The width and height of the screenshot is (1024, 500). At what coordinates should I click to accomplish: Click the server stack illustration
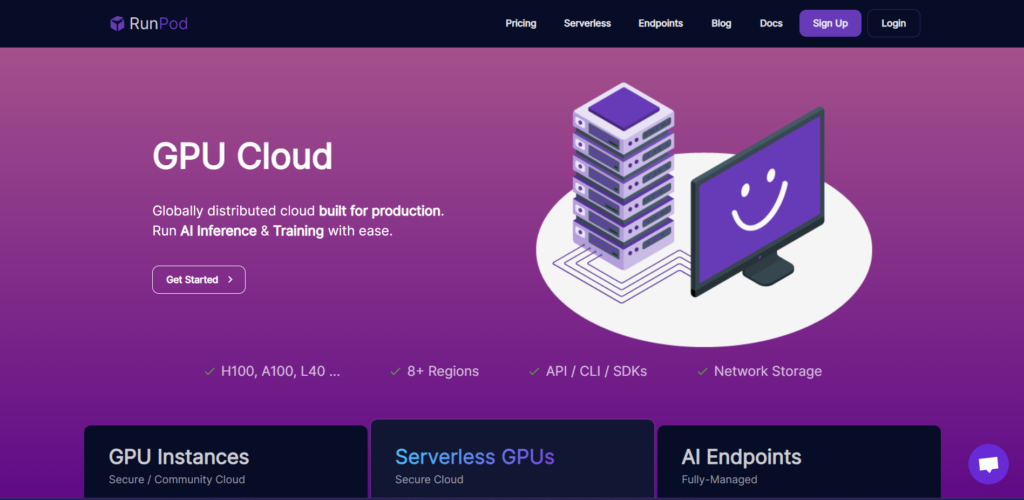pyautogui.click(x=624, y=176)
